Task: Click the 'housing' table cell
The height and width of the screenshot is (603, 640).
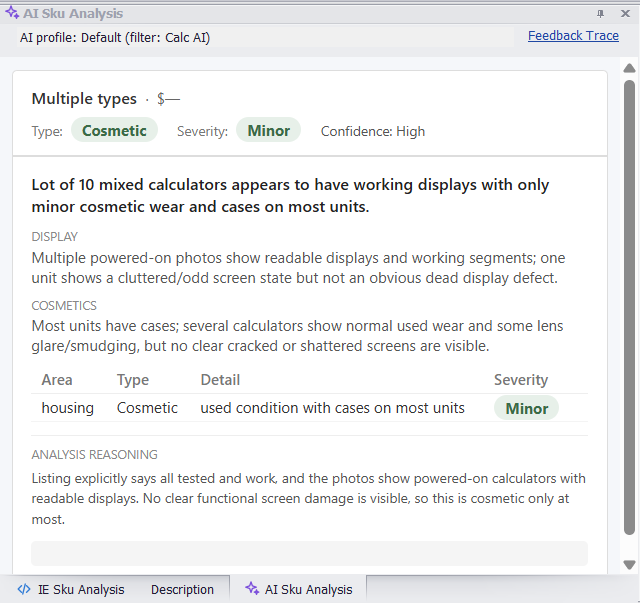Action: 68,408
